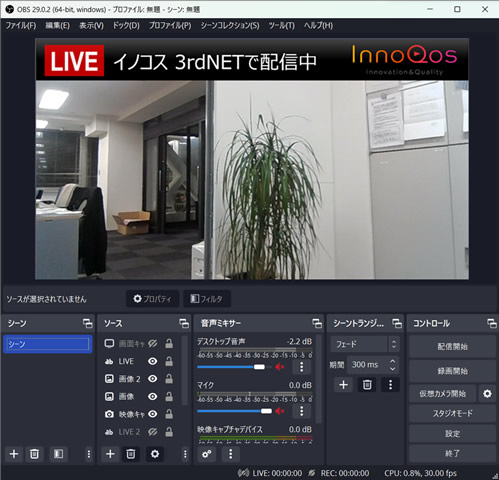Image resolution: width=499 pixels, height=480 pixels.
Task: Open audio mixer three-dot menu at bottom
Action: tap(230, 454)
